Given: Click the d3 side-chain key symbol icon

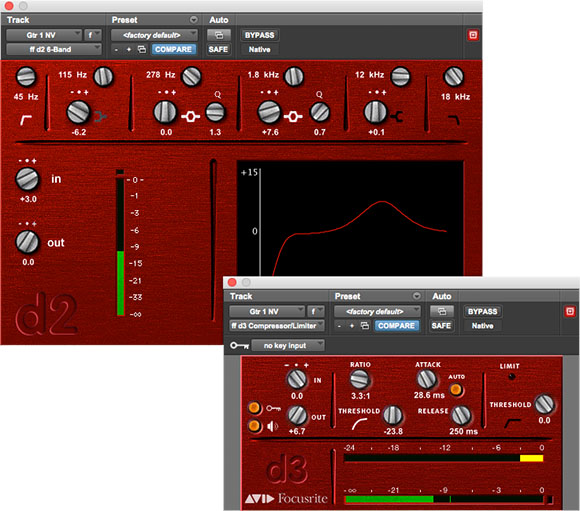Looking at the screenshot, I should (x=273, y=408).
